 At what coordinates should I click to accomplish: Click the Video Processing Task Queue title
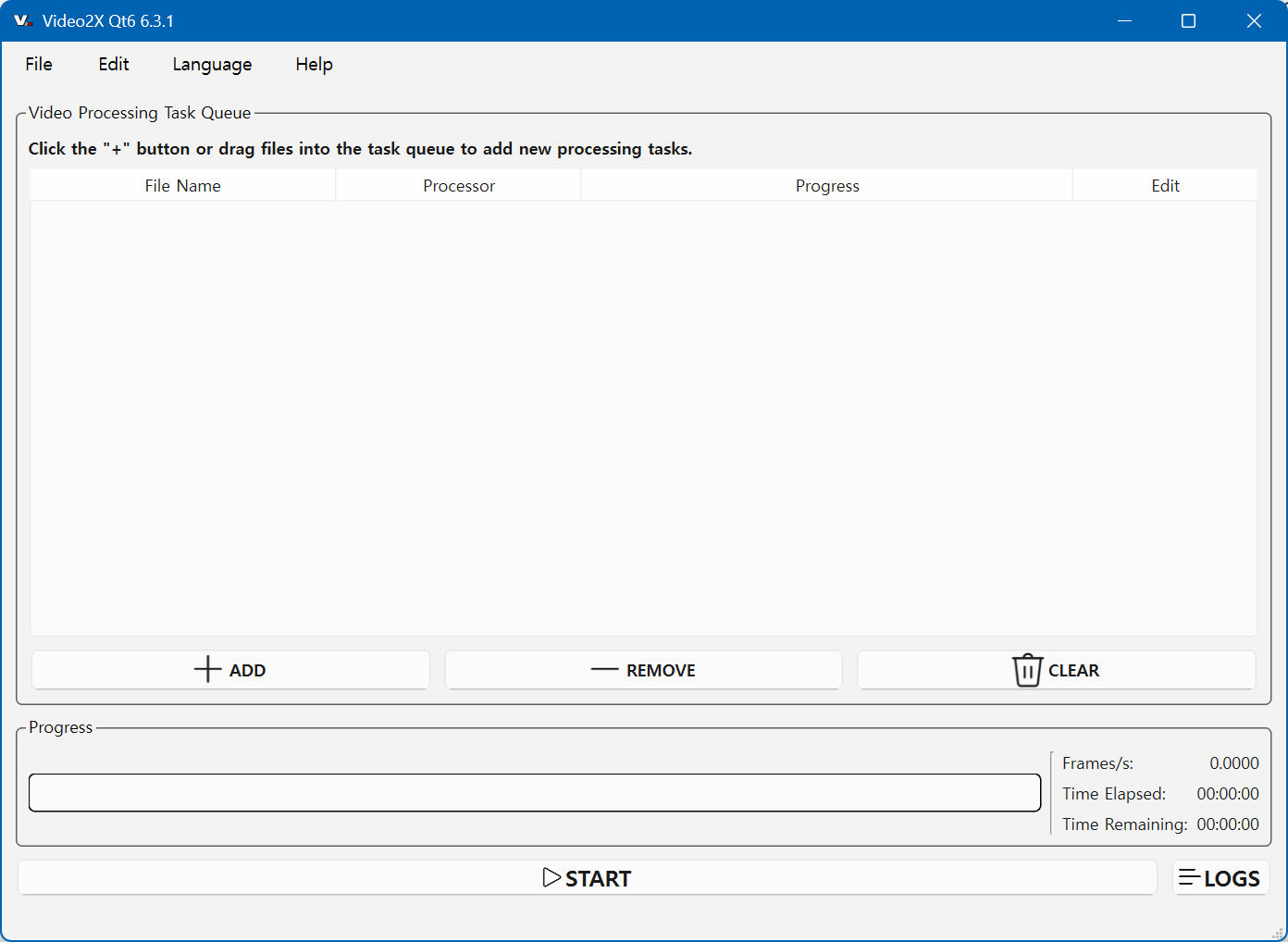coord(140,113)
